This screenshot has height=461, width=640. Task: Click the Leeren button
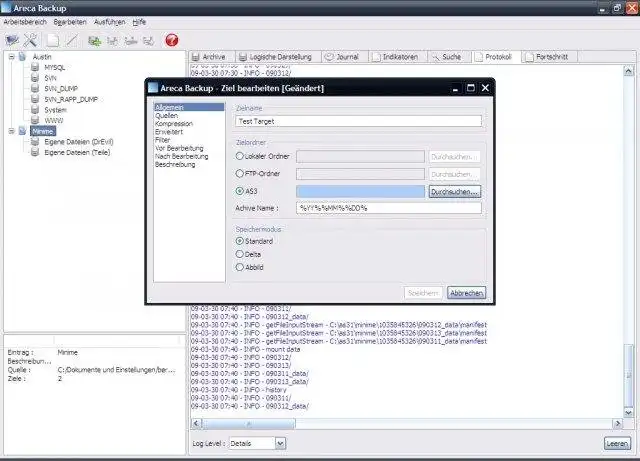pyautogui.click(x=617, y=443)
